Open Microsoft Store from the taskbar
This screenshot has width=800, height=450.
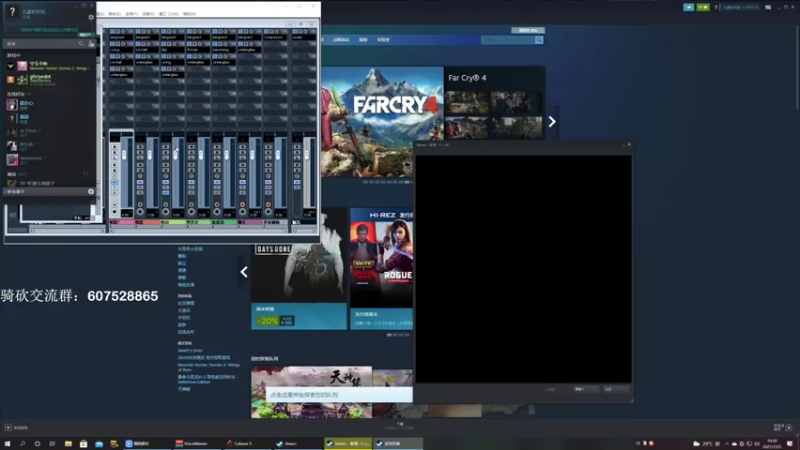coord(83,444)
